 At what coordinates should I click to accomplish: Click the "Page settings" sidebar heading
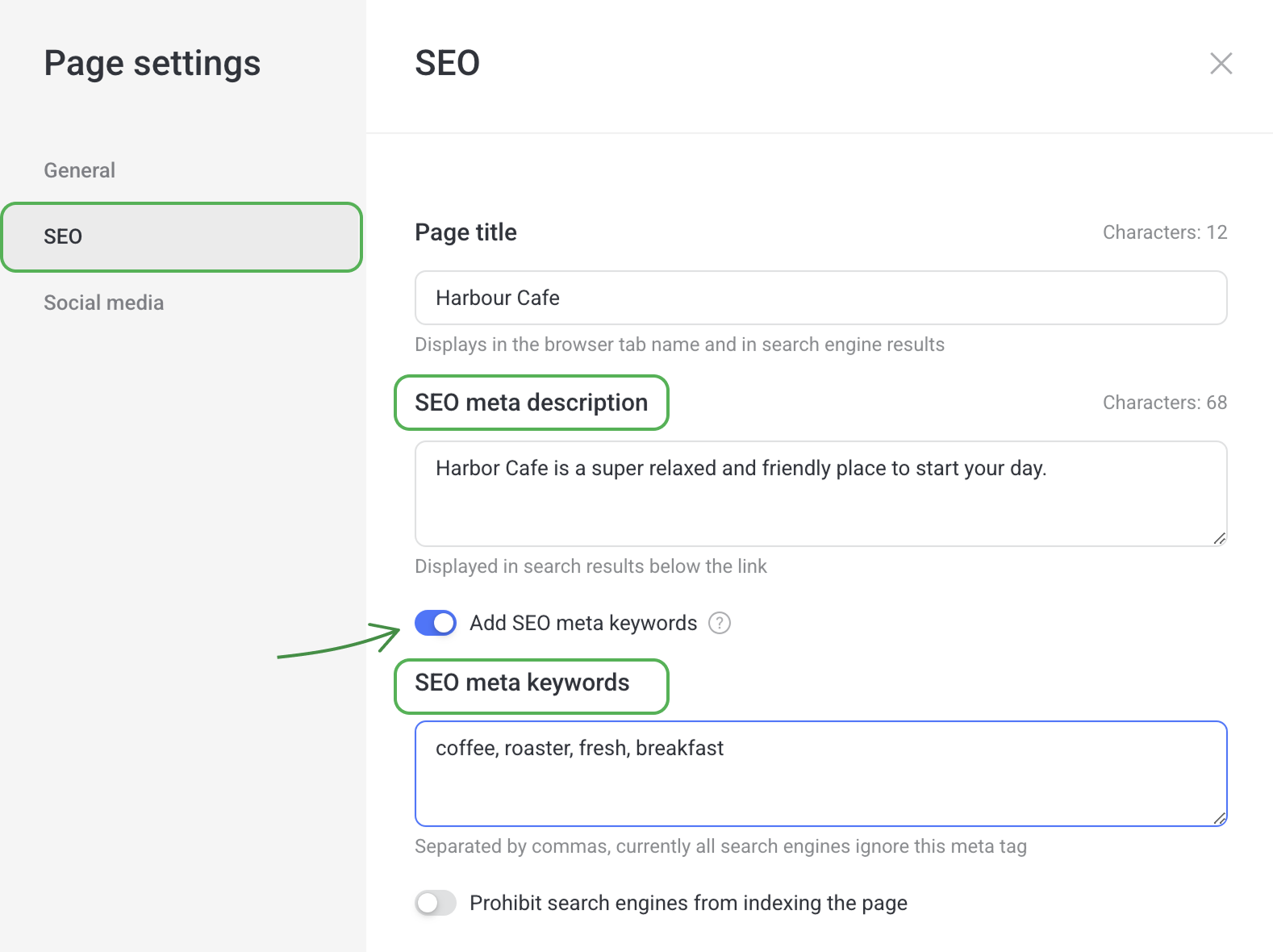[152, 64]
